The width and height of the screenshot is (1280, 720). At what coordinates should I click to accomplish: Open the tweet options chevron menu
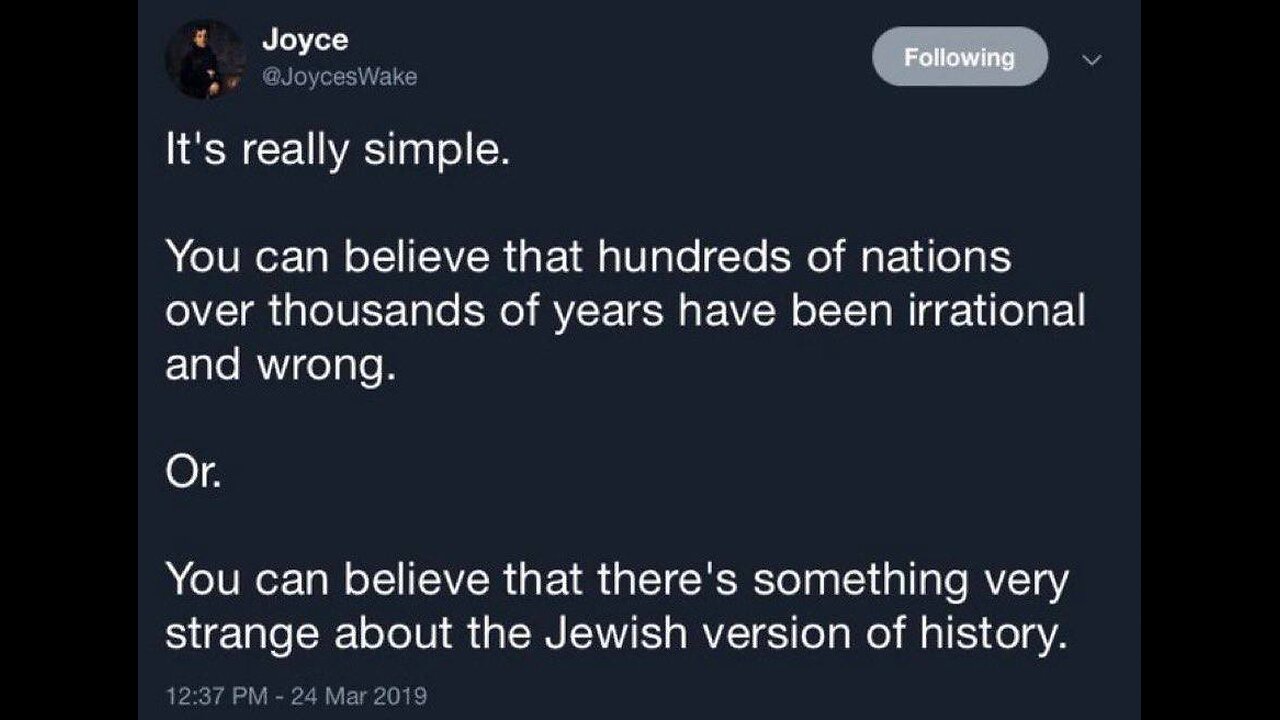click(1092, 60)
